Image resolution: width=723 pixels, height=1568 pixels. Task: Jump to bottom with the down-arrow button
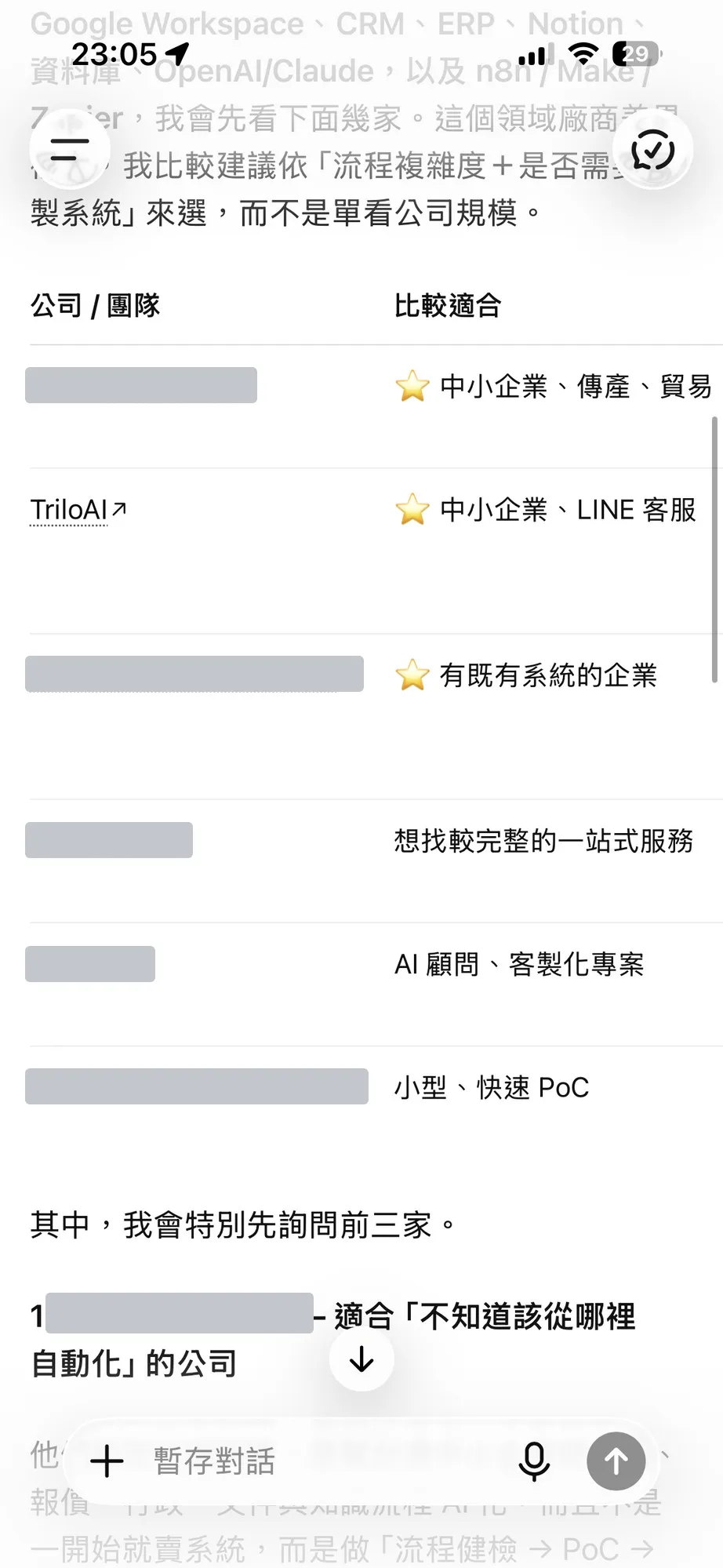[x=361, y=1359]
